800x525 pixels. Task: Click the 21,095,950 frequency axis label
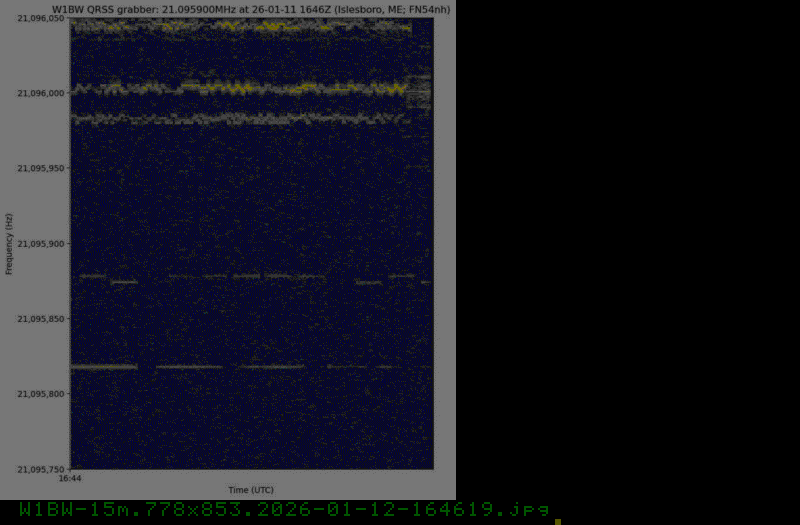(41, 169)
